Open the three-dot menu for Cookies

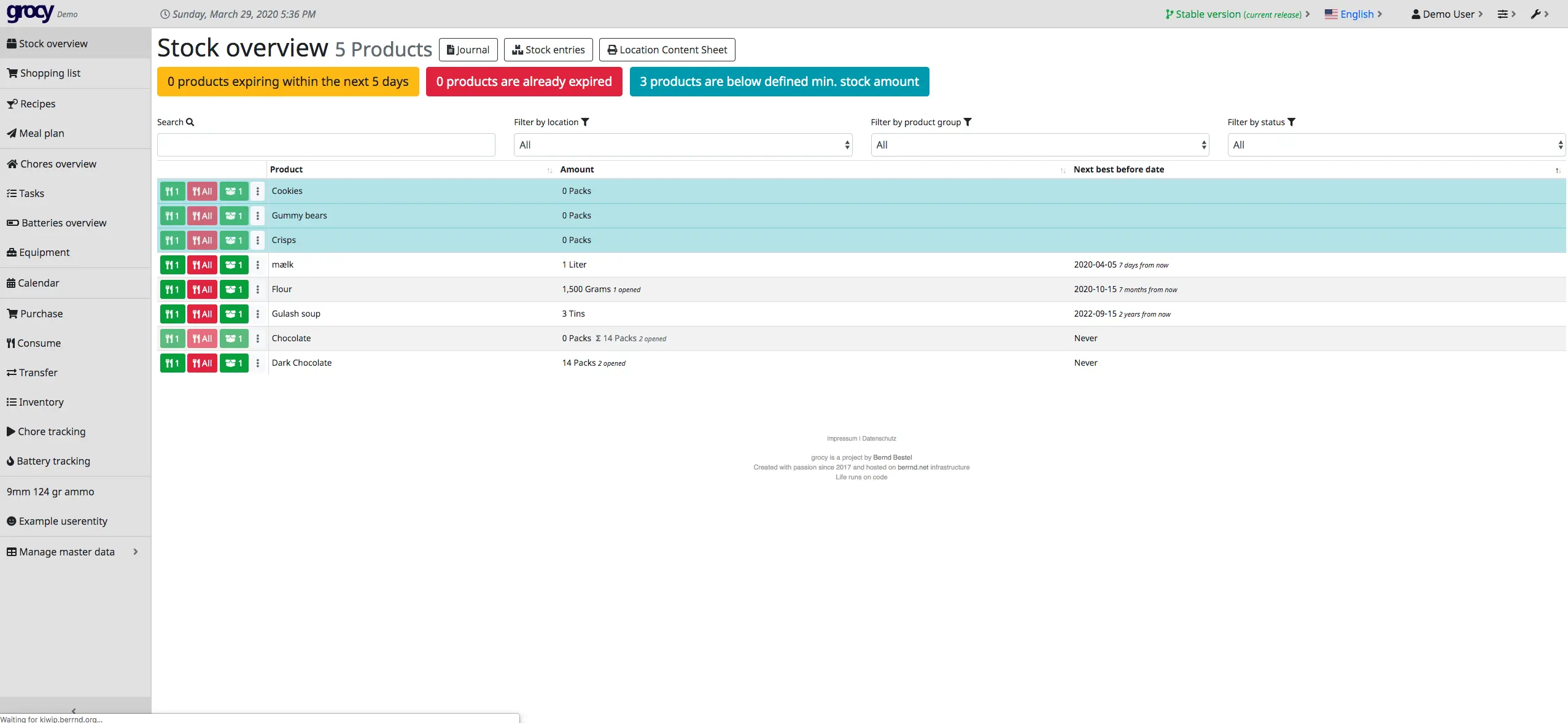258,191
